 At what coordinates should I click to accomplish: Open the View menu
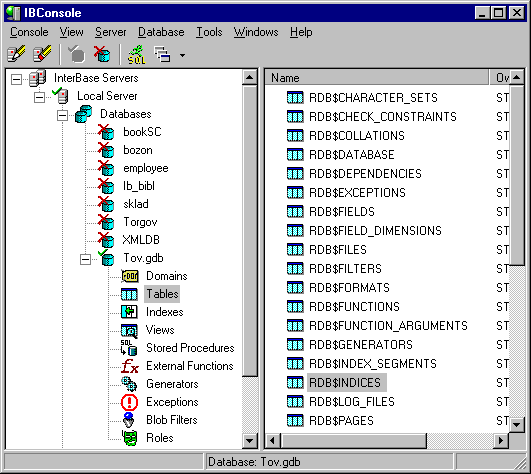coord(71,32)
